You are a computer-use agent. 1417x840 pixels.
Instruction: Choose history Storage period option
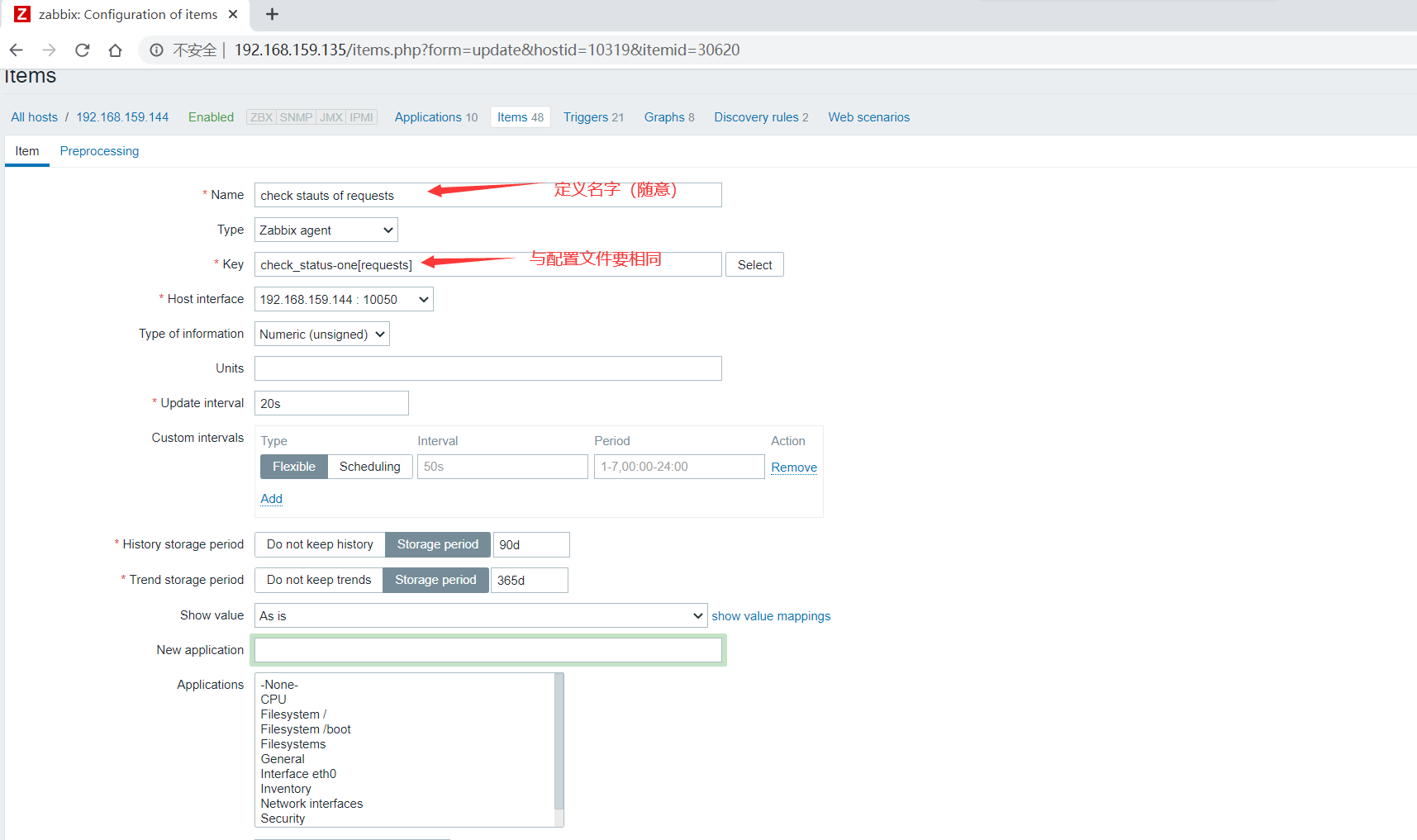pyautogui.click(x=438, y=544)
